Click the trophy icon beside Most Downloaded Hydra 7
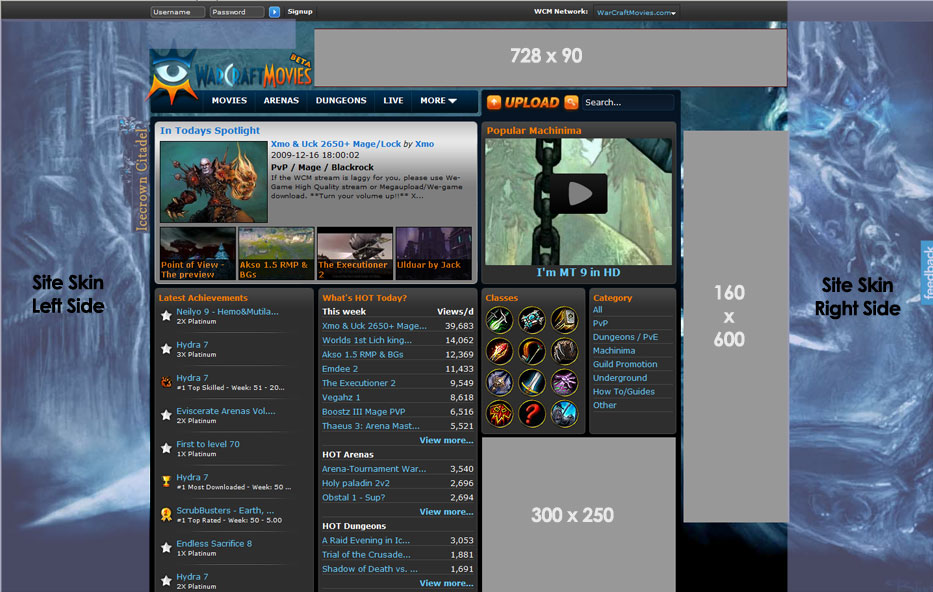The width and height of the screenshot is (933, 592). coord(167,481)
